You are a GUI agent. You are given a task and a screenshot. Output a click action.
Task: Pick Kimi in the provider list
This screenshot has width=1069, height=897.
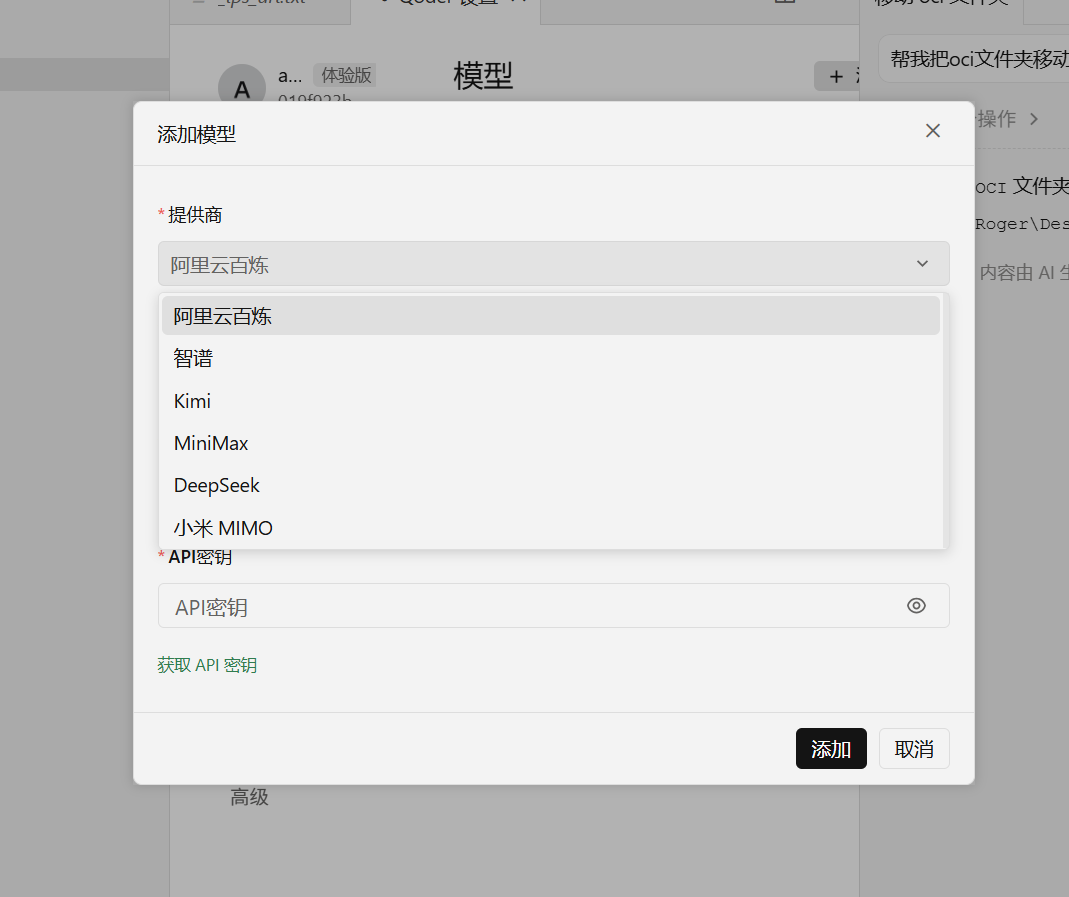551,401
